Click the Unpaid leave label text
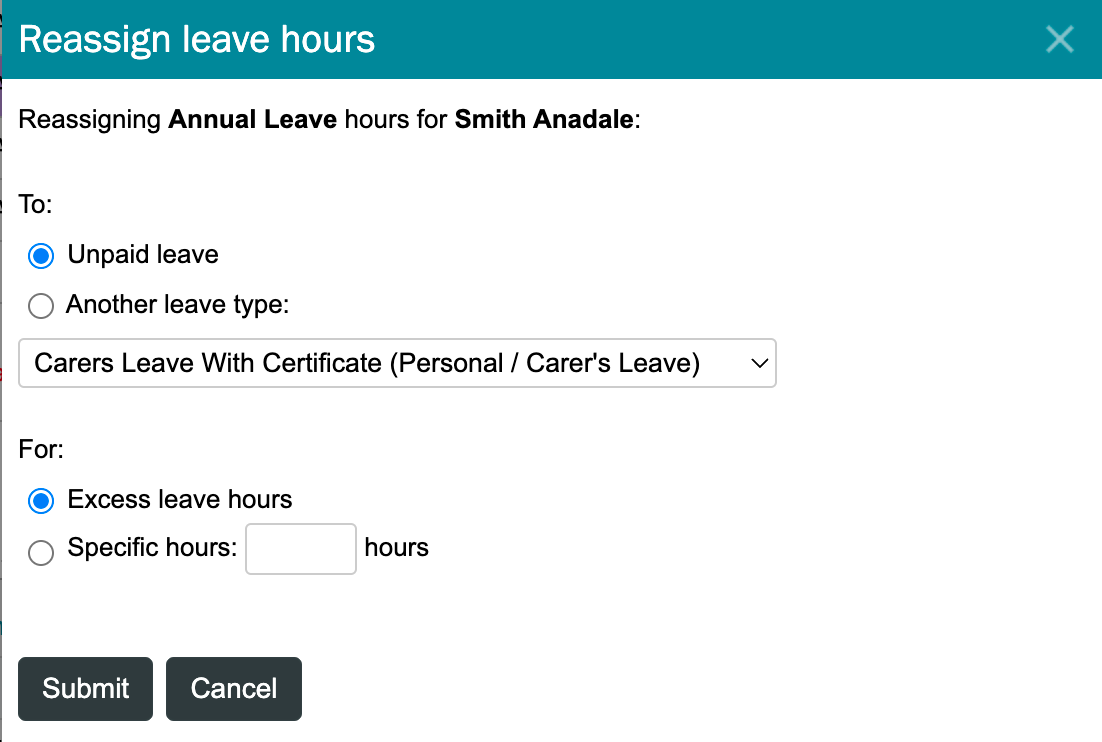Viewport: 1102px width, 742px height. [x=143, y=254]
